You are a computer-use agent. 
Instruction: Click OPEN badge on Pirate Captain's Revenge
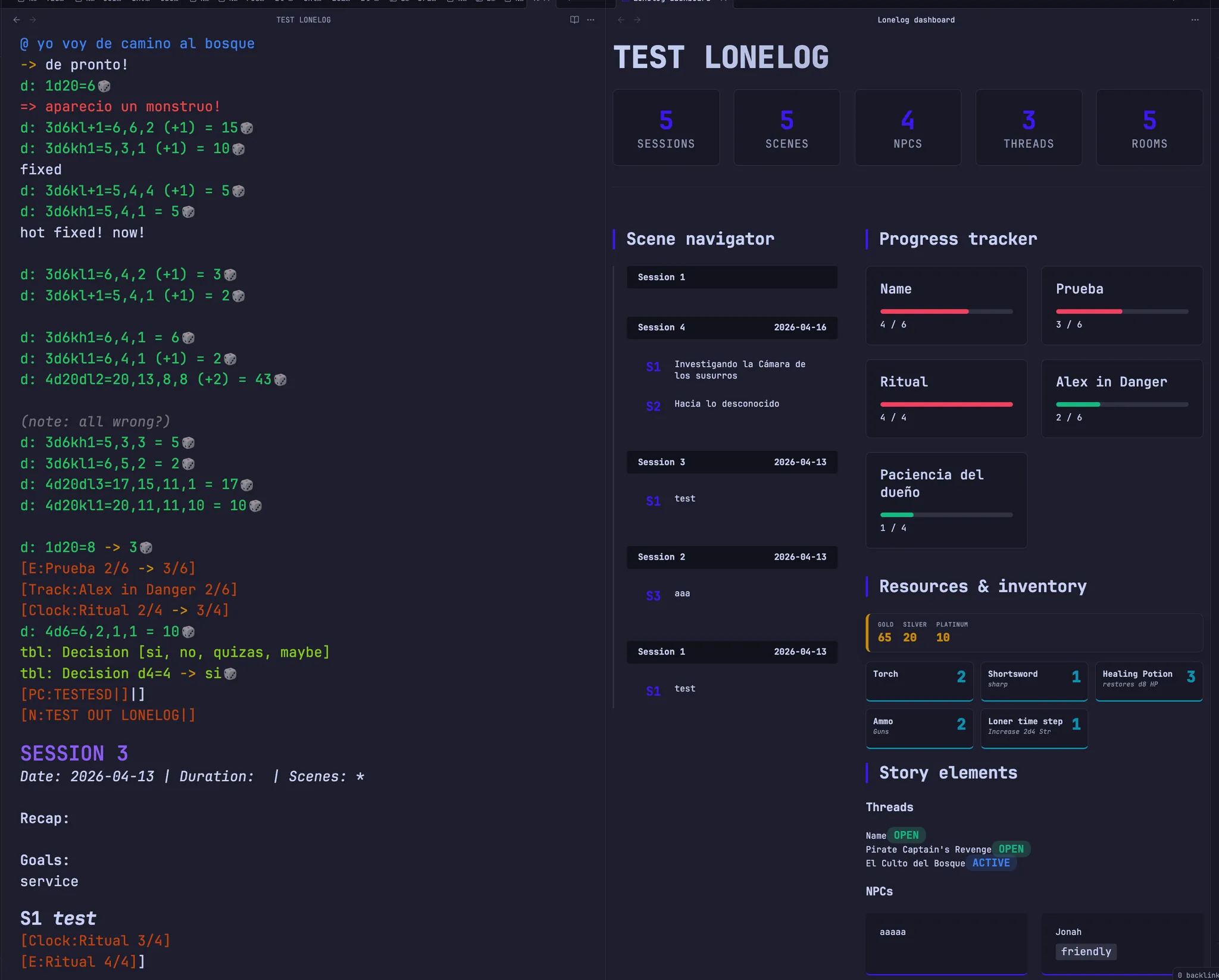(1011, 849)
